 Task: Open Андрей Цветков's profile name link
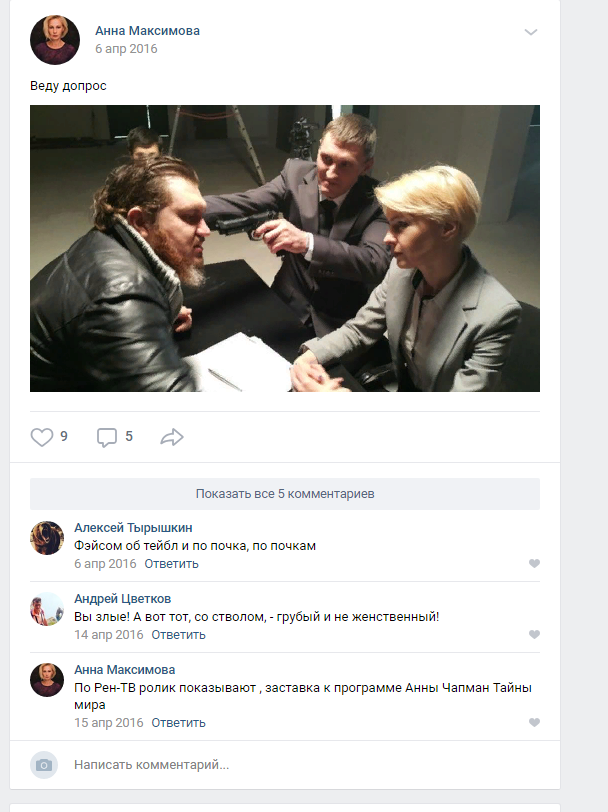point(122,599)
